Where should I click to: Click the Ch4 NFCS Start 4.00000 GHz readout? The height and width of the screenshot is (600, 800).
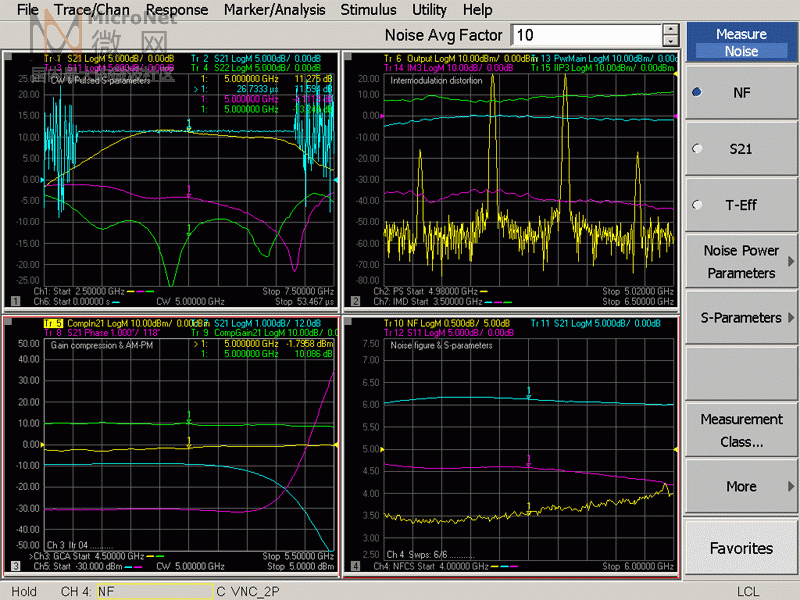(x=431, y=566)
